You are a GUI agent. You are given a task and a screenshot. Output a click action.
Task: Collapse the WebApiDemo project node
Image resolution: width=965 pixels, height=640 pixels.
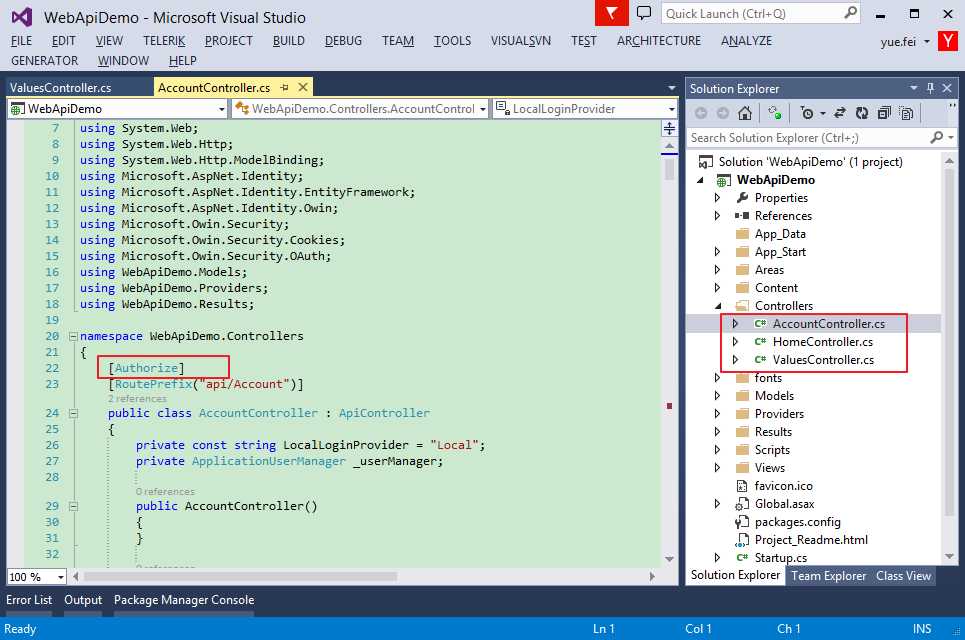point(700,180)
